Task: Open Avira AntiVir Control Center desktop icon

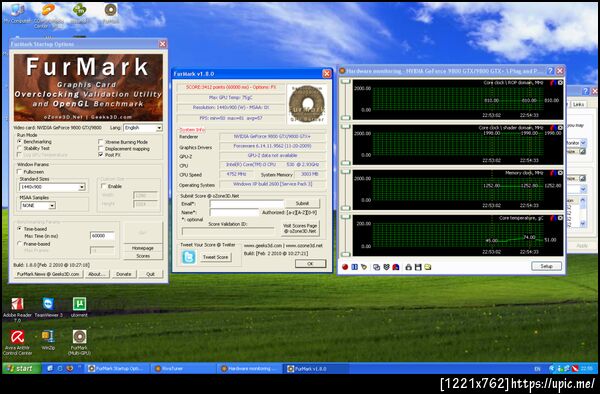Action: click(17, 342)
